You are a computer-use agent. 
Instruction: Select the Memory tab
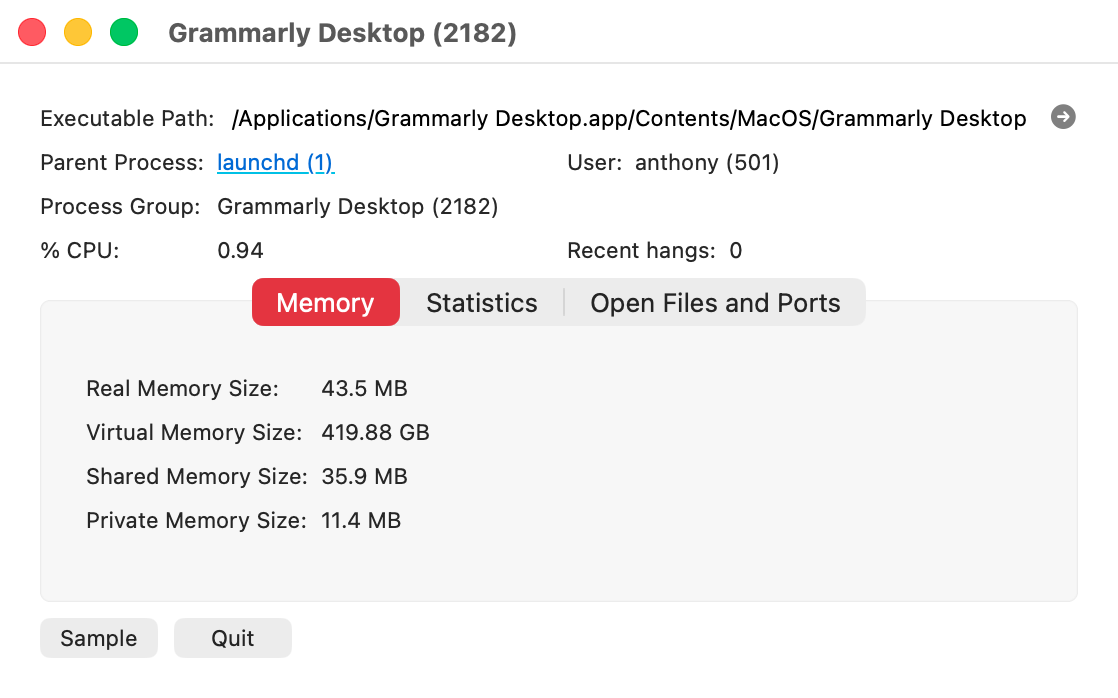(325, 302)
